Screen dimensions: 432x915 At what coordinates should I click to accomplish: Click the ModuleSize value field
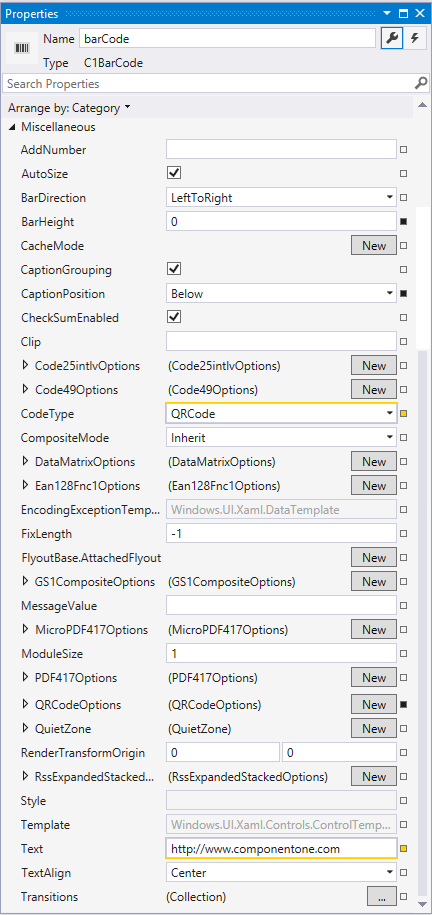tap(281, 654)
